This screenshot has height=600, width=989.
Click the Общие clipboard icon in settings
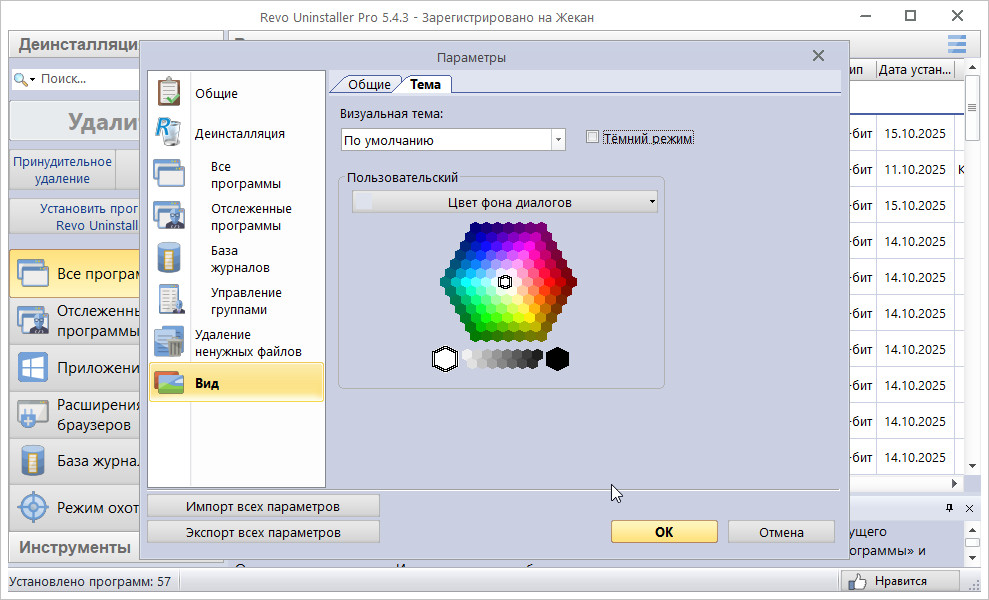coord(168,92)
